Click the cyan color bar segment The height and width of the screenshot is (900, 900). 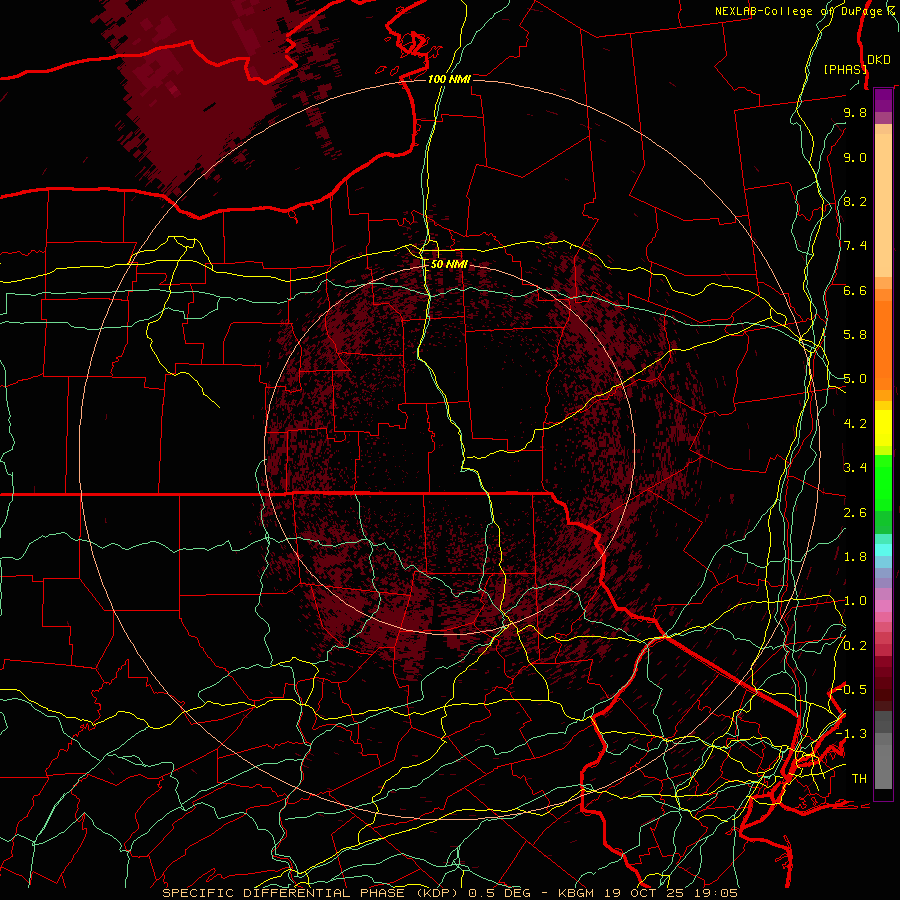[x=883, y=550]
